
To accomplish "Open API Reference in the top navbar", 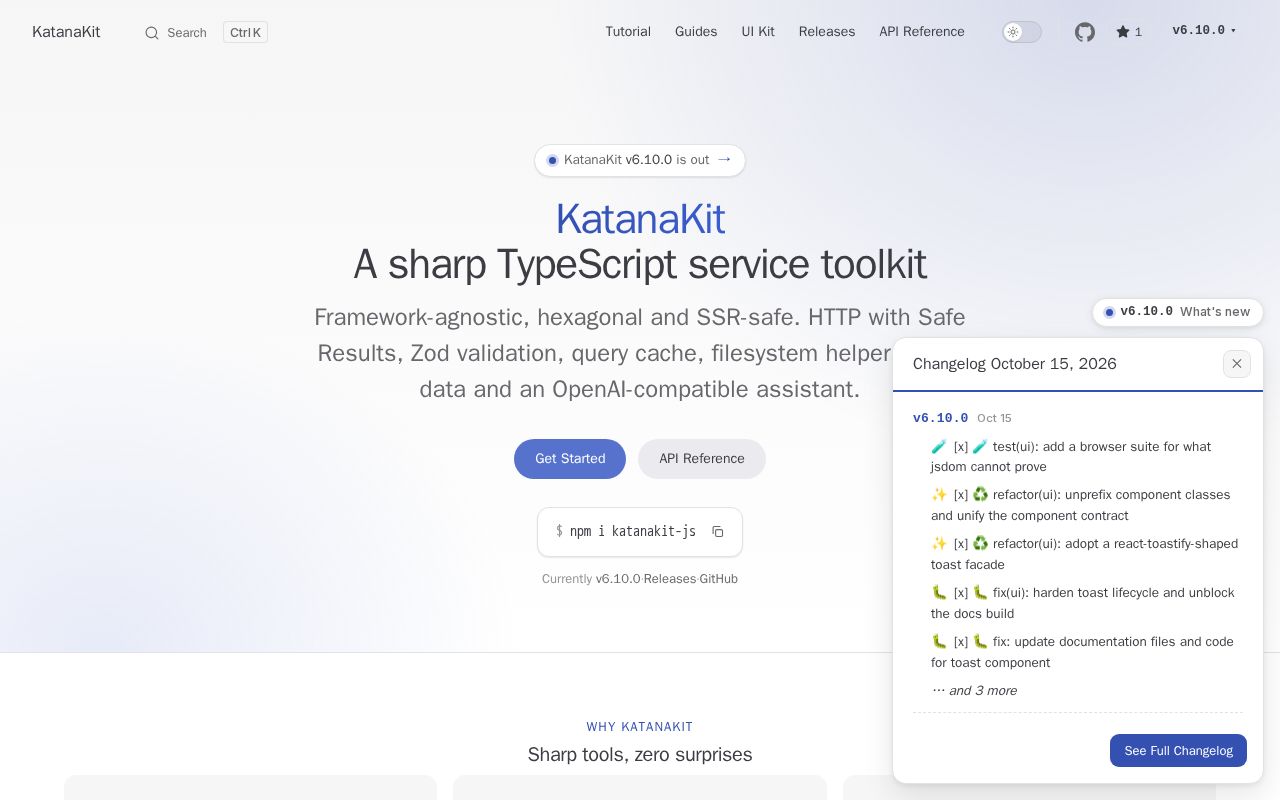I will (x=922, y=32).
